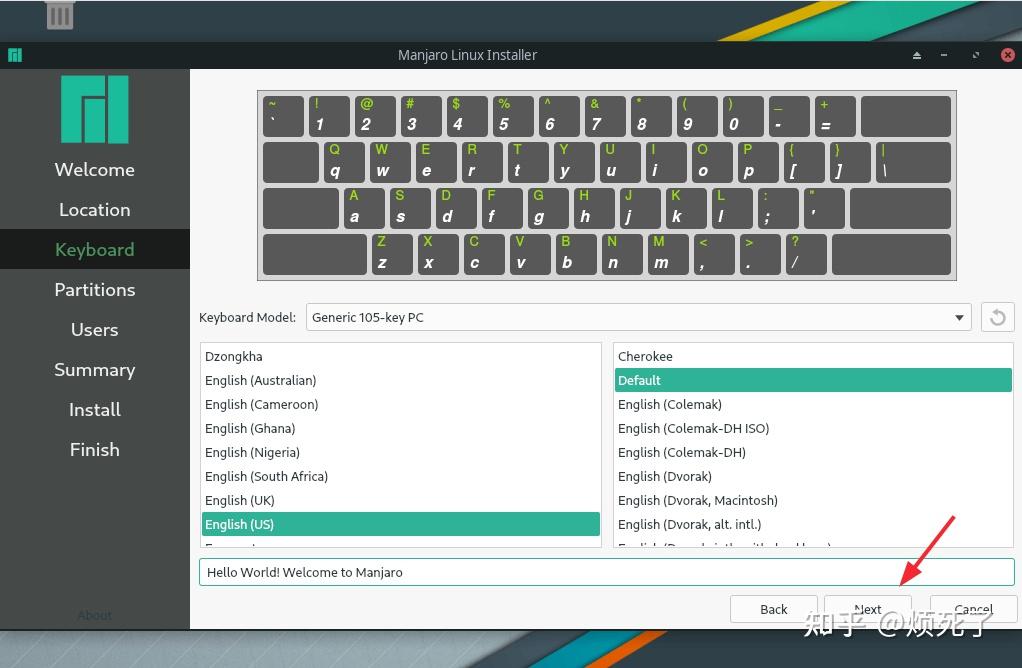
Task: Click the installer icon in the title bar
Action: pyautogui.click(x=15, y=55)
